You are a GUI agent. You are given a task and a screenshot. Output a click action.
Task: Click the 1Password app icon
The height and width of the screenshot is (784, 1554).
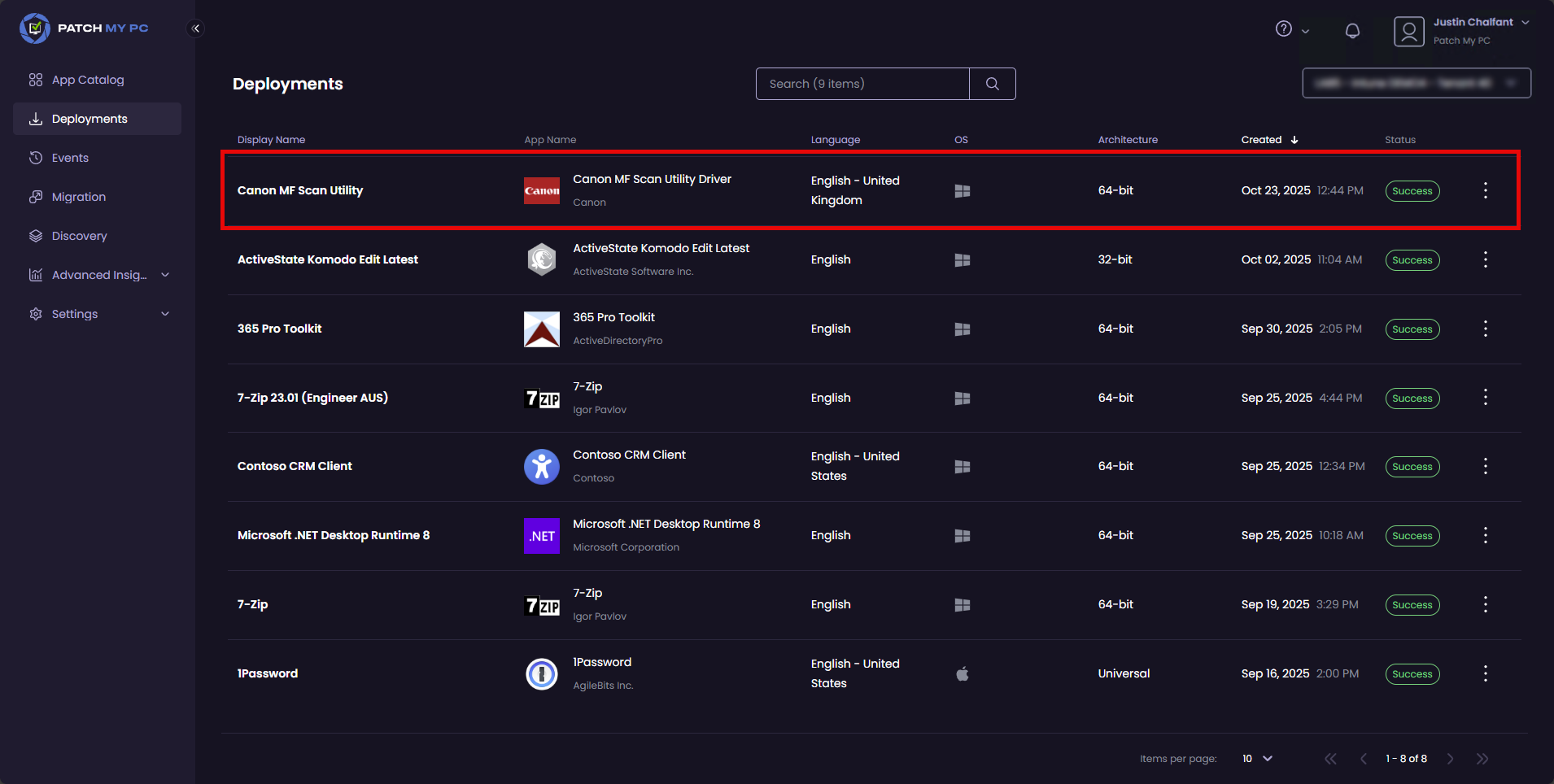(541, 673)
